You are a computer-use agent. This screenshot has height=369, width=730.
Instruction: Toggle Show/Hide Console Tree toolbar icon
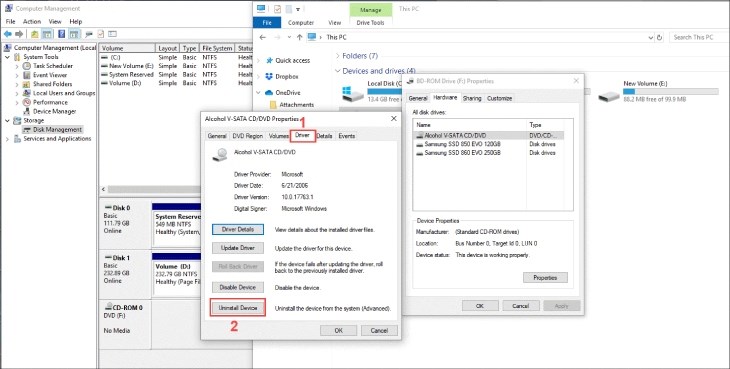[x=47, y=34]
